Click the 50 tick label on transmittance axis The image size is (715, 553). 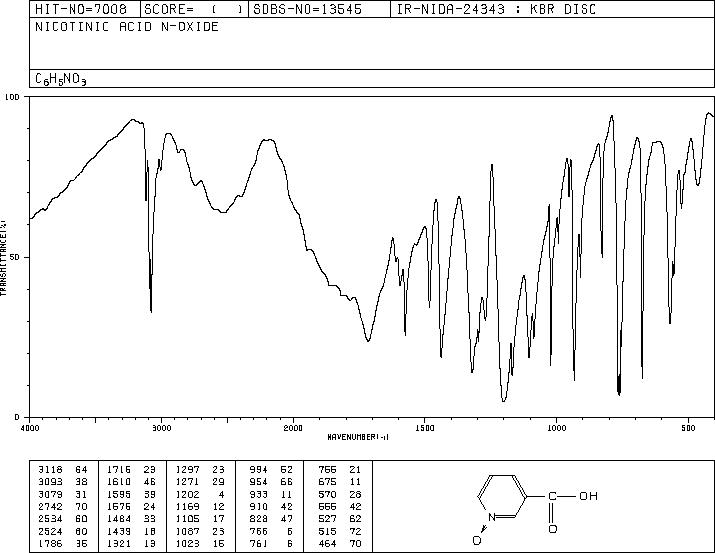tap(16, 257)
